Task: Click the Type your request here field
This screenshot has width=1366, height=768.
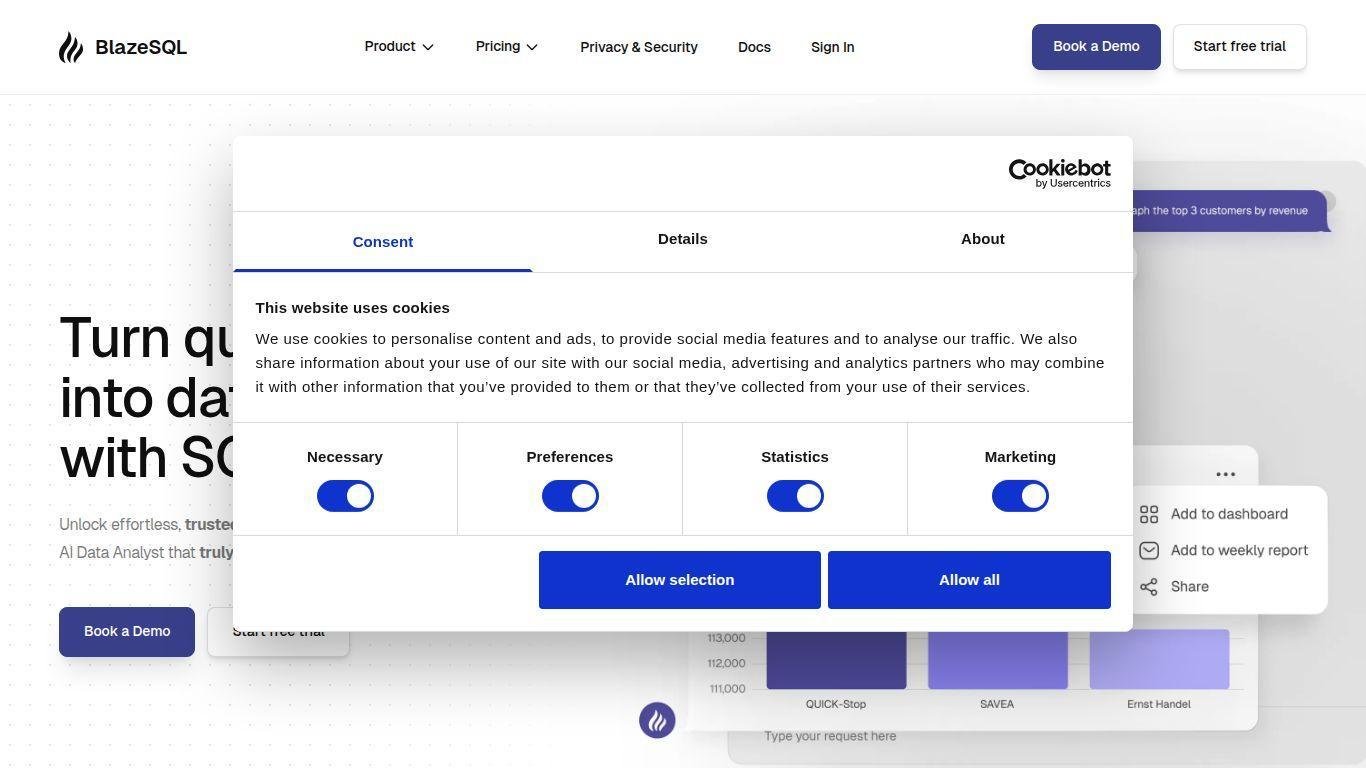Action: (x=830, y=736)
